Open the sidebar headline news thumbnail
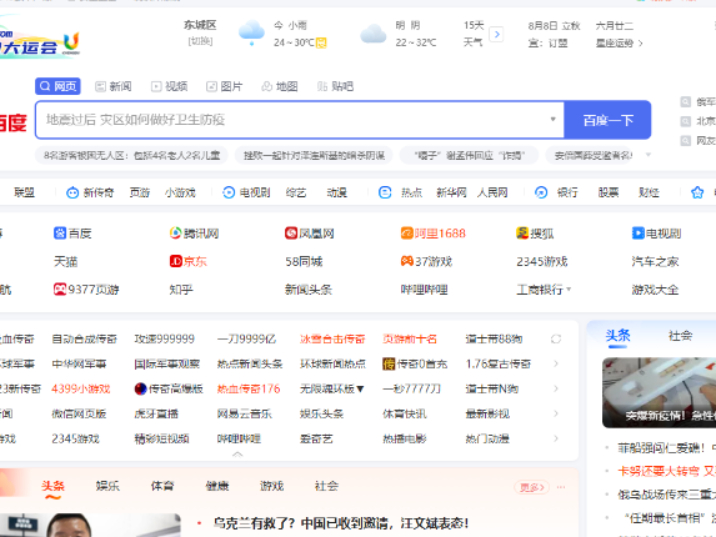This screenshot has height=537, width=716. pos(659,393)
